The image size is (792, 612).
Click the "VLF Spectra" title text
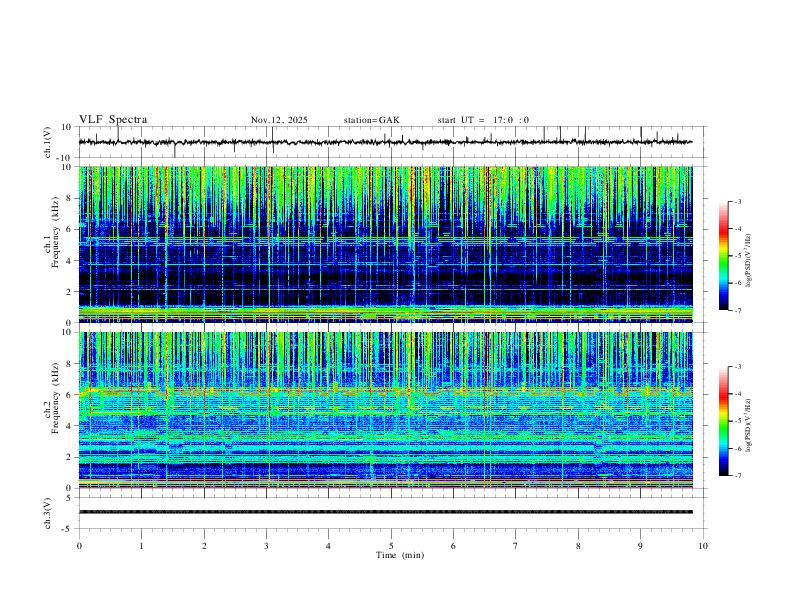point(113,120)
